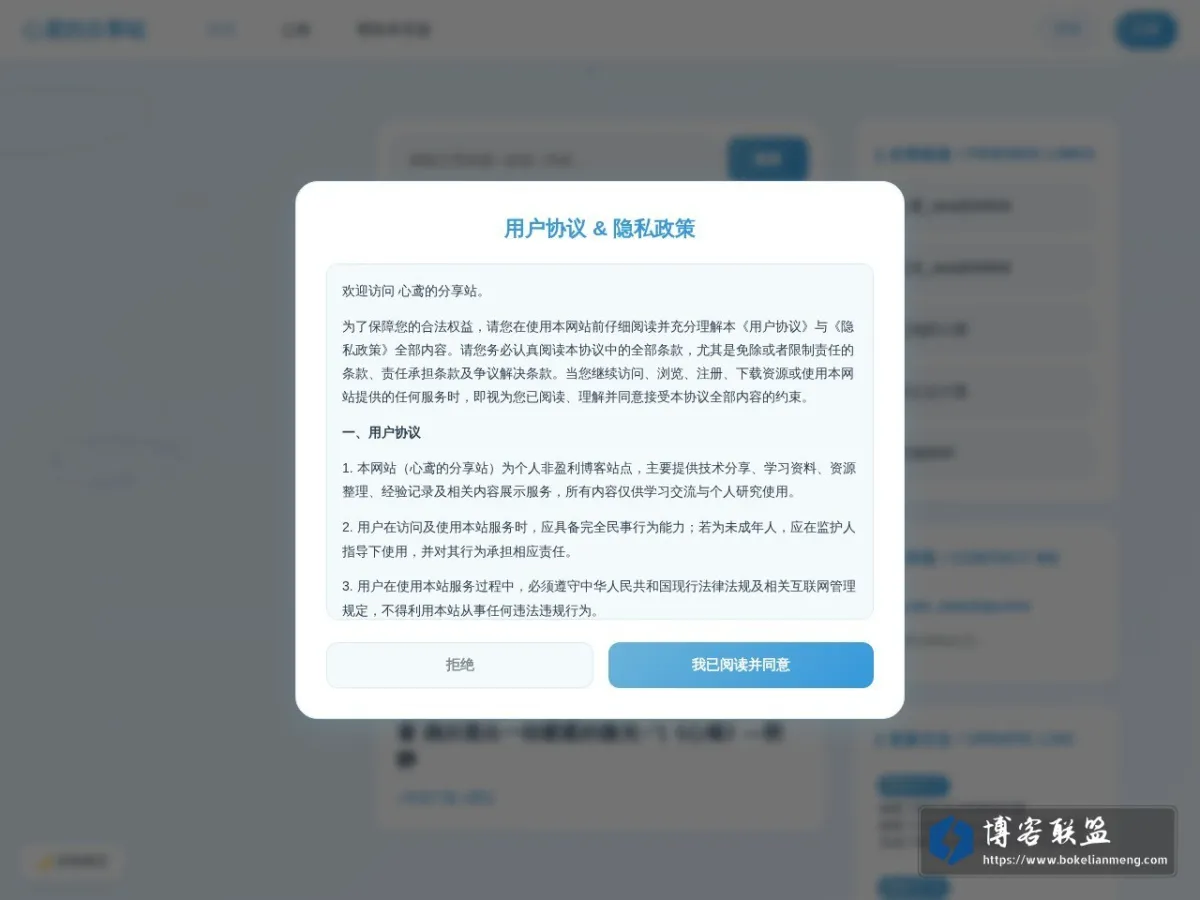Click the 拒绝 button
1200x900 pixels.
click(460, 665)
